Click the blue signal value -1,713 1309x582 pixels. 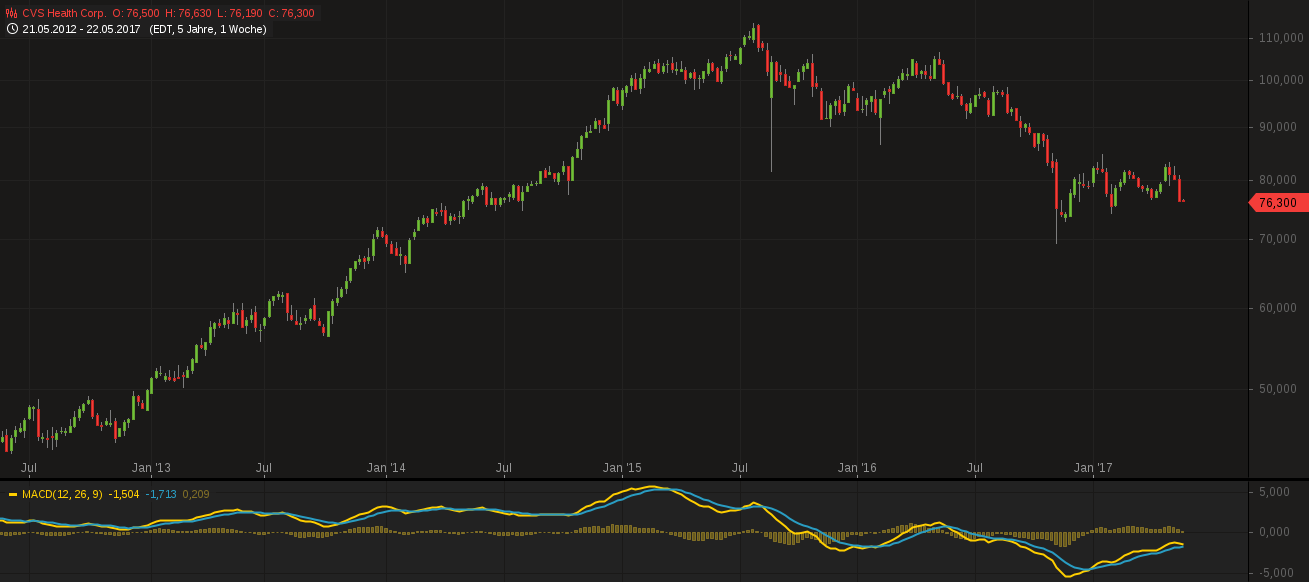click(161, 494)
